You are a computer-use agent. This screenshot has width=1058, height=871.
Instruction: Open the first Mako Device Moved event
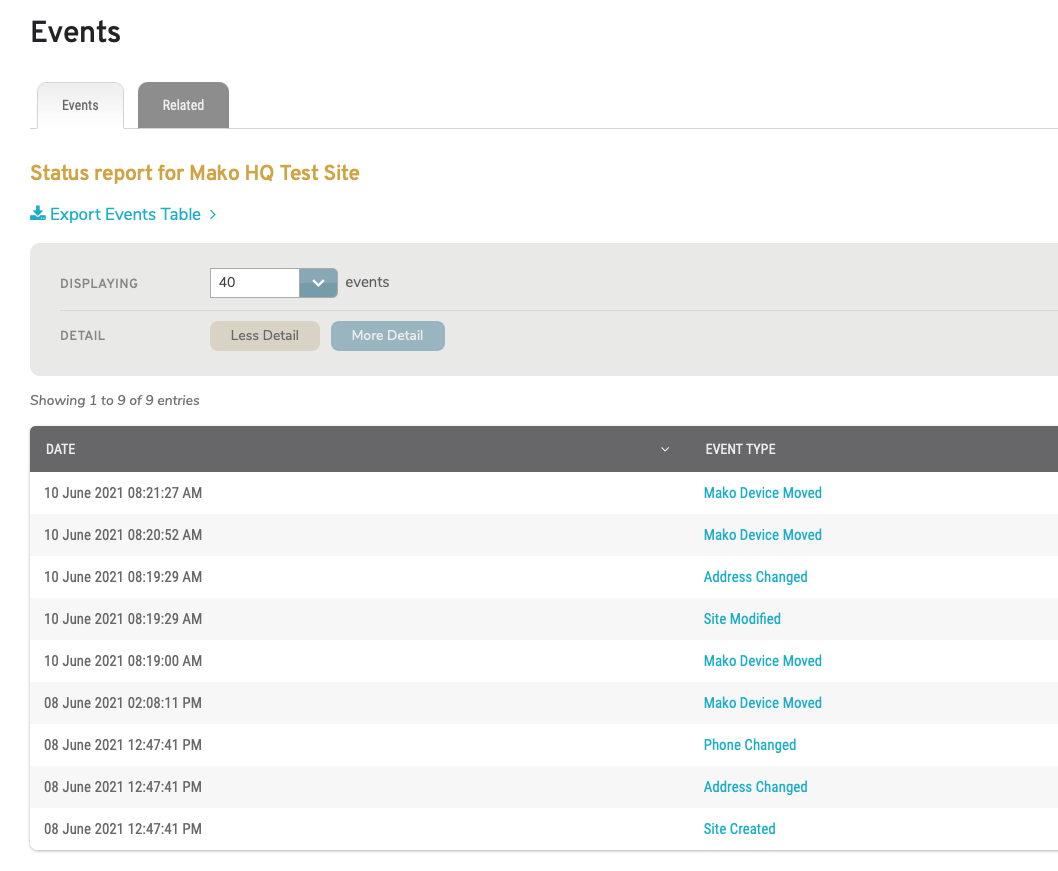(x=762, y=492)
